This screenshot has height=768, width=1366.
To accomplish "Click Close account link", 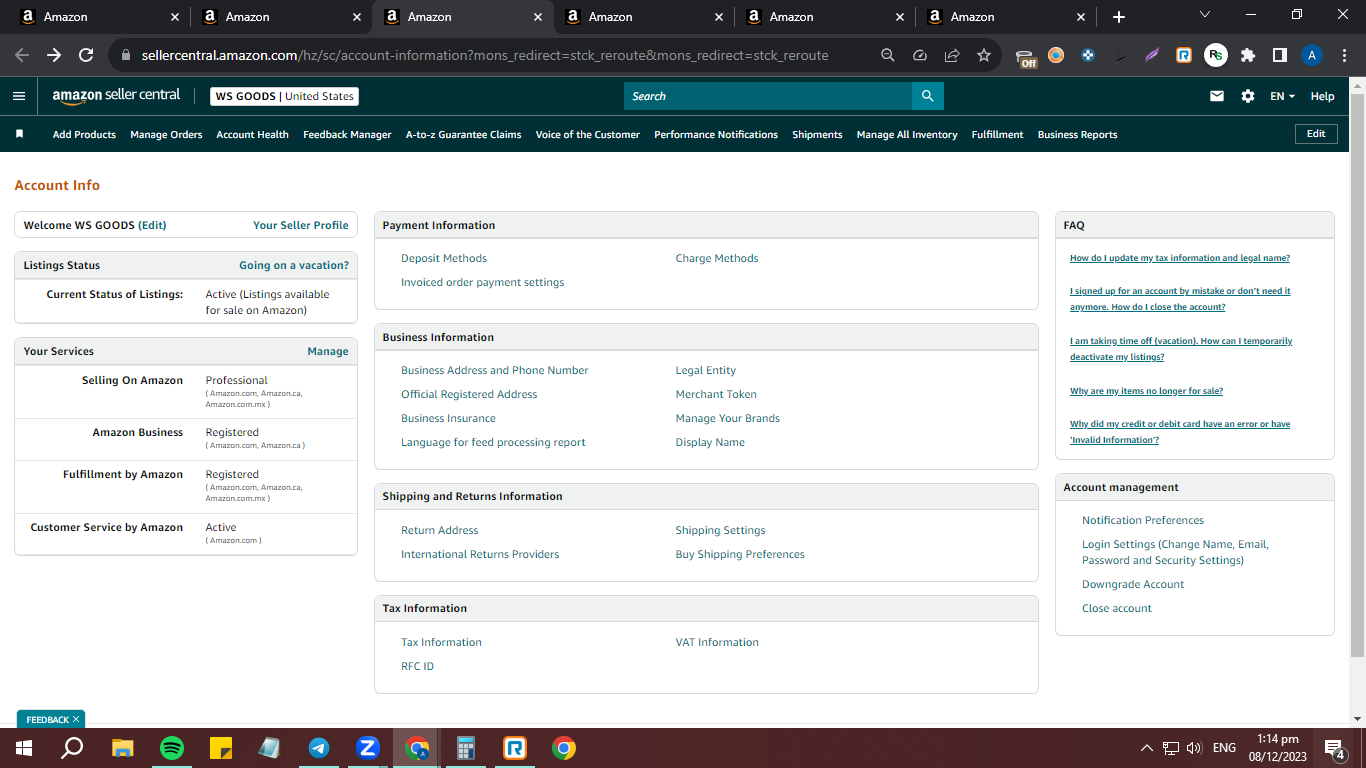I will tap(1117, 608).
